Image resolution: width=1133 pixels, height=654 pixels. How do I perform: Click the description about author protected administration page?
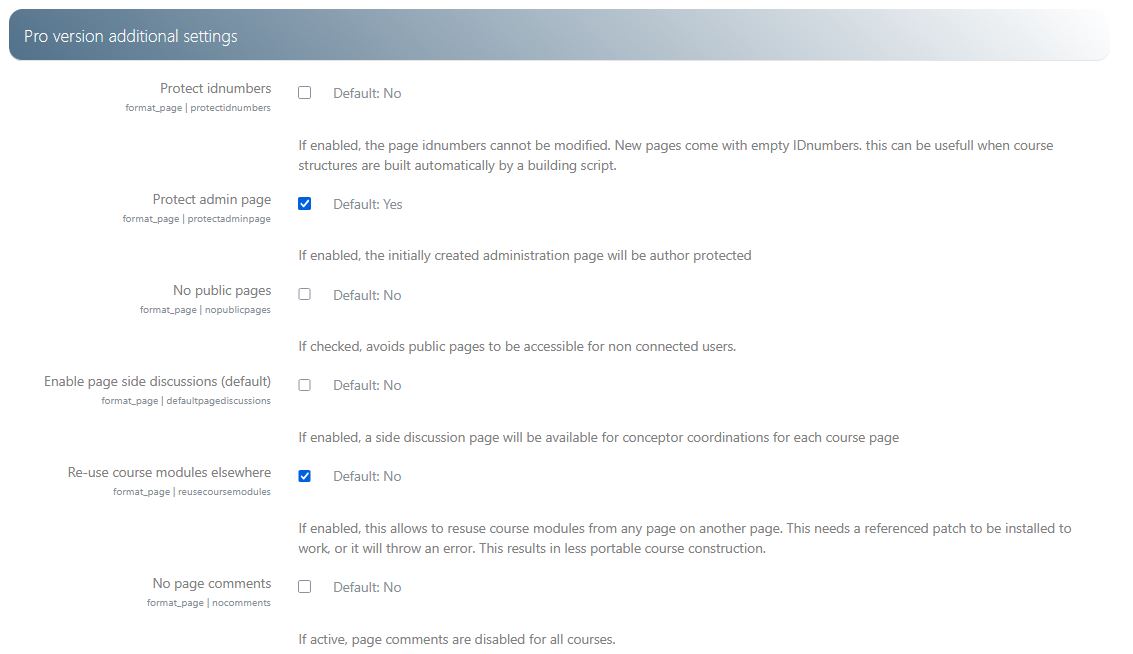pyautogui.click(x=524, y=255)
